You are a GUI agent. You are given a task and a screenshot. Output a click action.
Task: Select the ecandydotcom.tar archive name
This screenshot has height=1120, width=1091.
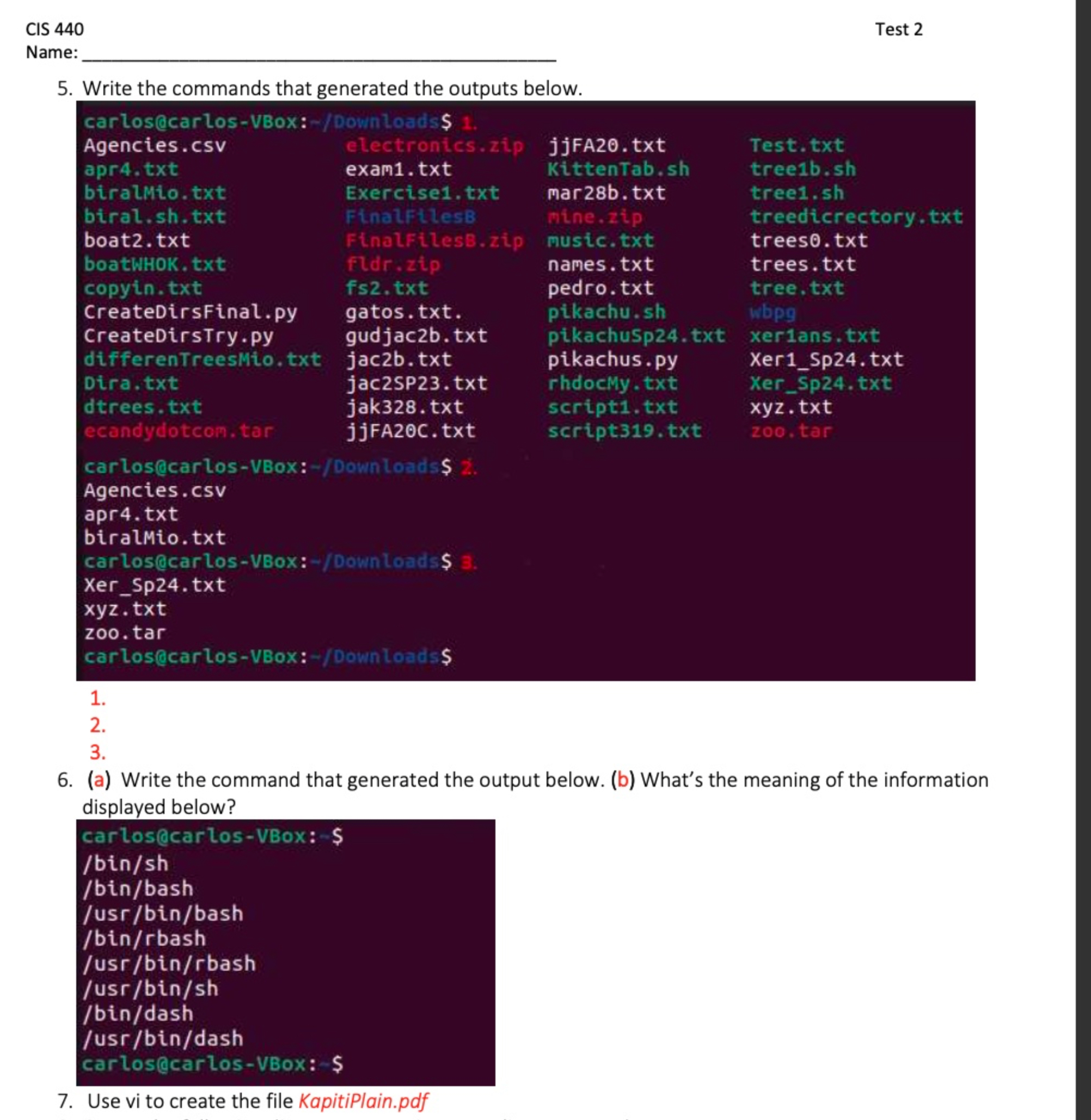pos(179,432)
